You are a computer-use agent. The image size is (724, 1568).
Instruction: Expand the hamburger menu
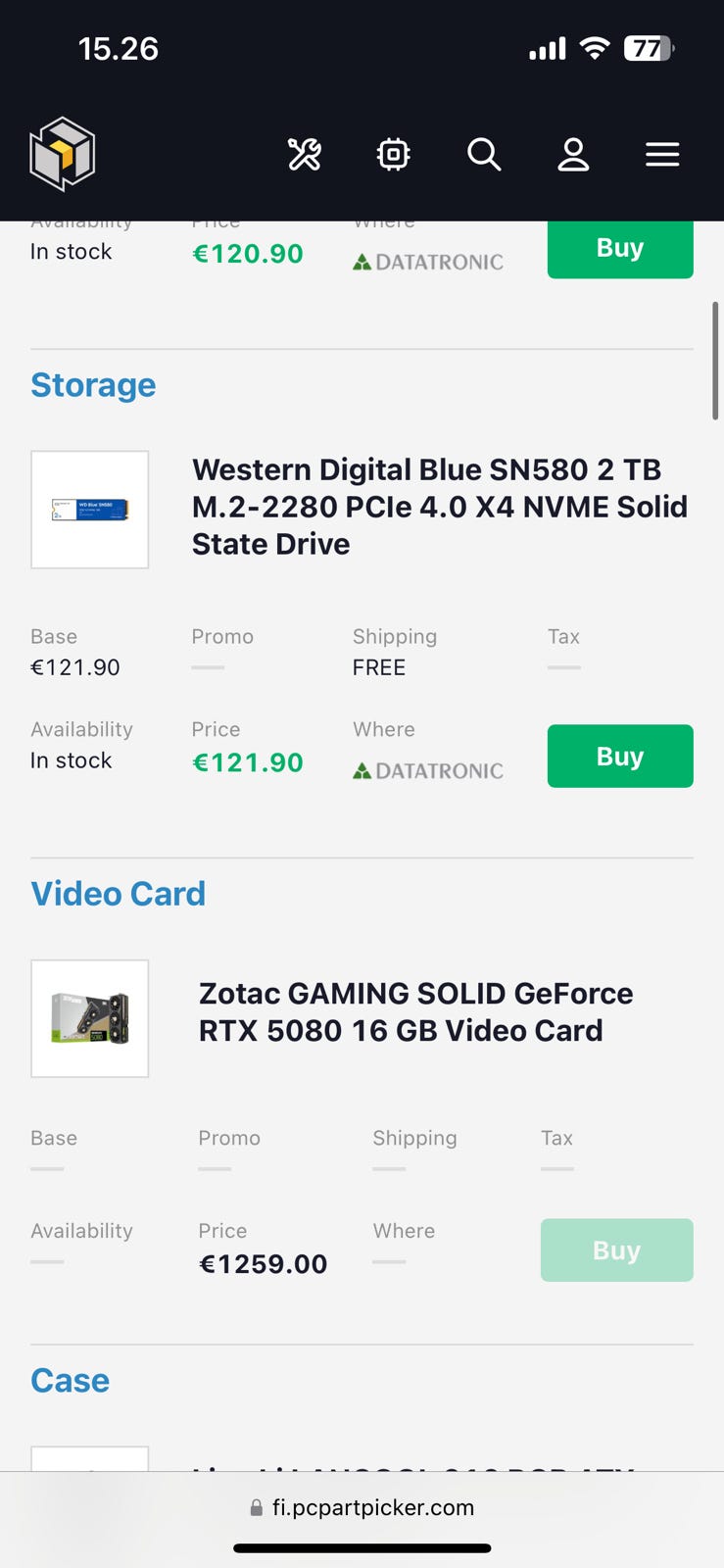662,154
